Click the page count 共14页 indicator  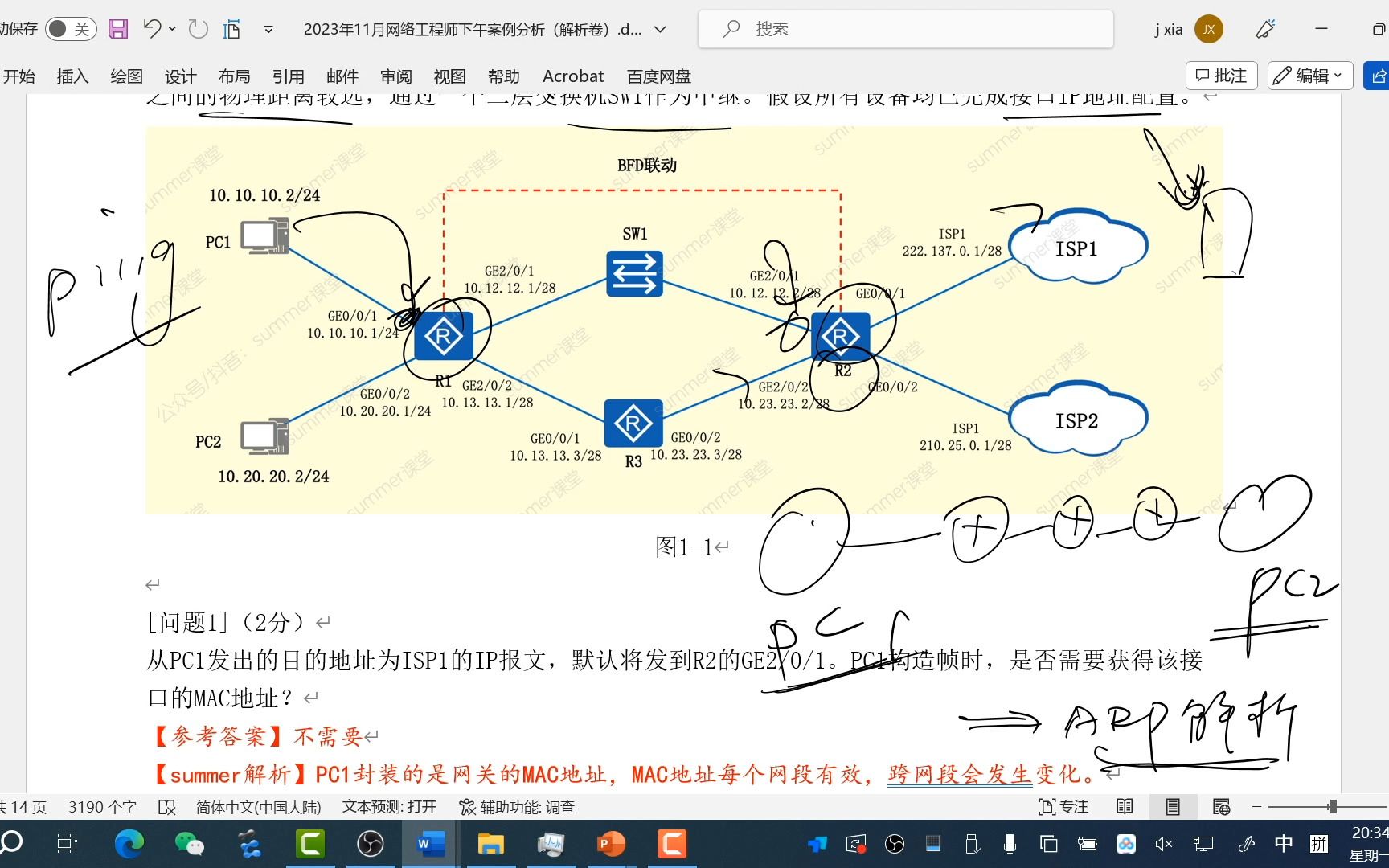coord(24,807)
